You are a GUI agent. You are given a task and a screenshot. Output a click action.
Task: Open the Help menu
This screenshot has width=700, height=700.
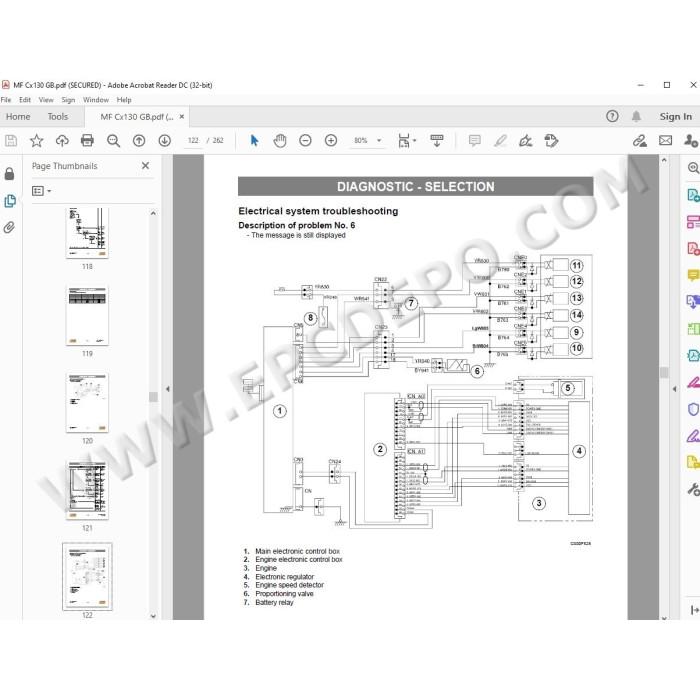(x=124, y=100)
